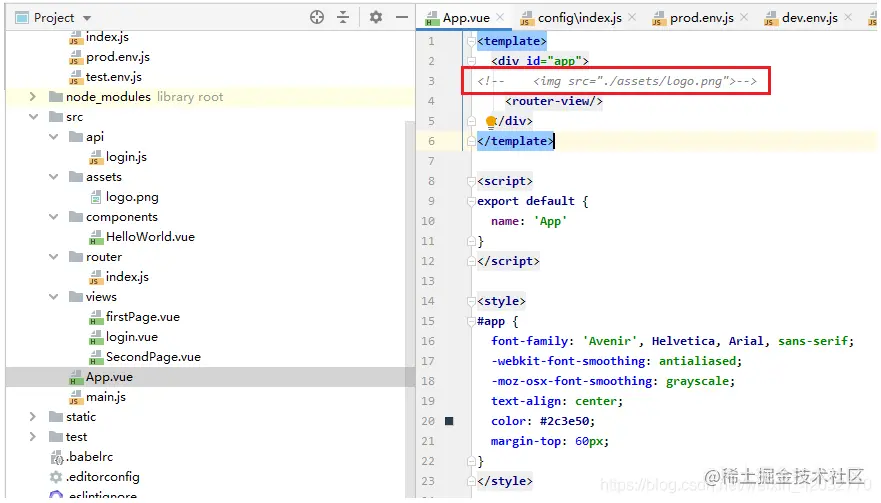Close the prod.env.js tab

coord(744,17)
